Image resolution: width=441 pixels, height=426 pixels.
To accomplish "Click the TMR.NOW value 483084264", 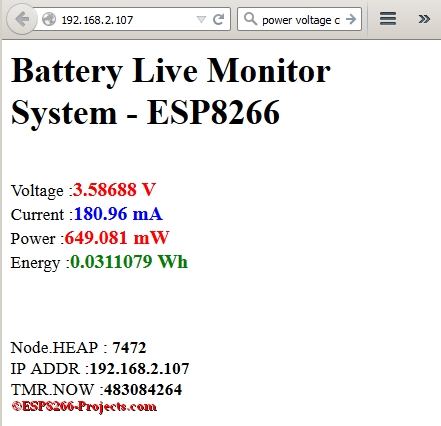I will point(143,390).
